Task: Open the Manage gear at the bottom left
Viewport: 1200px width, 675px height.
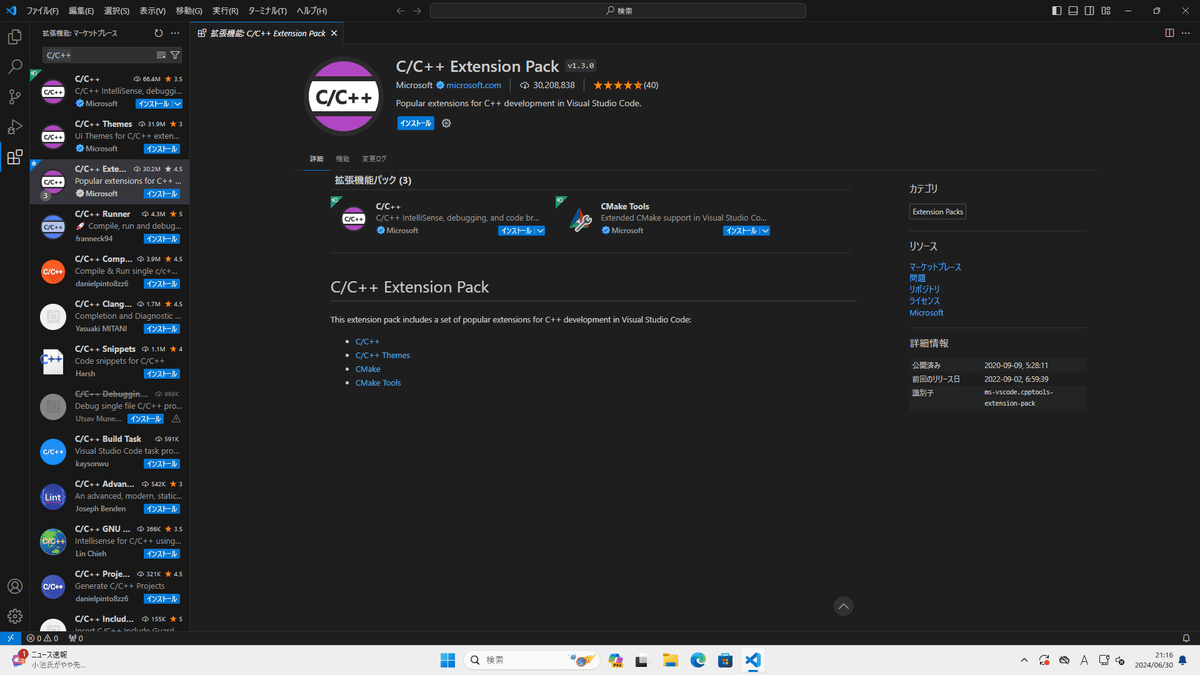Action: pos(14,616)
